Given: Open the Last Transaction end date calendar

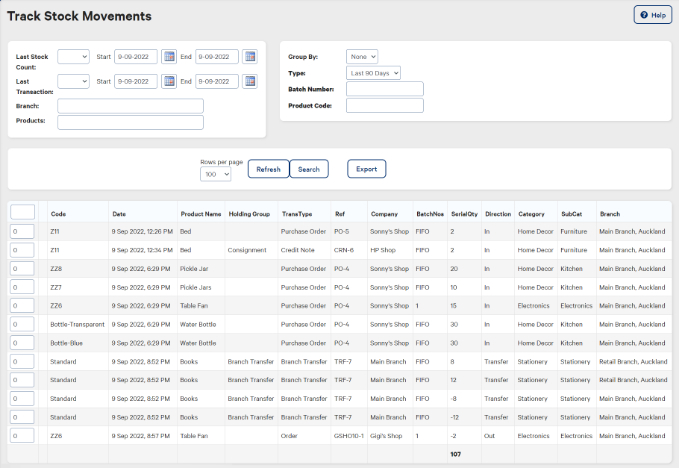Looking at the screenshot, I should pyautogui.click(x=250, y=82).
